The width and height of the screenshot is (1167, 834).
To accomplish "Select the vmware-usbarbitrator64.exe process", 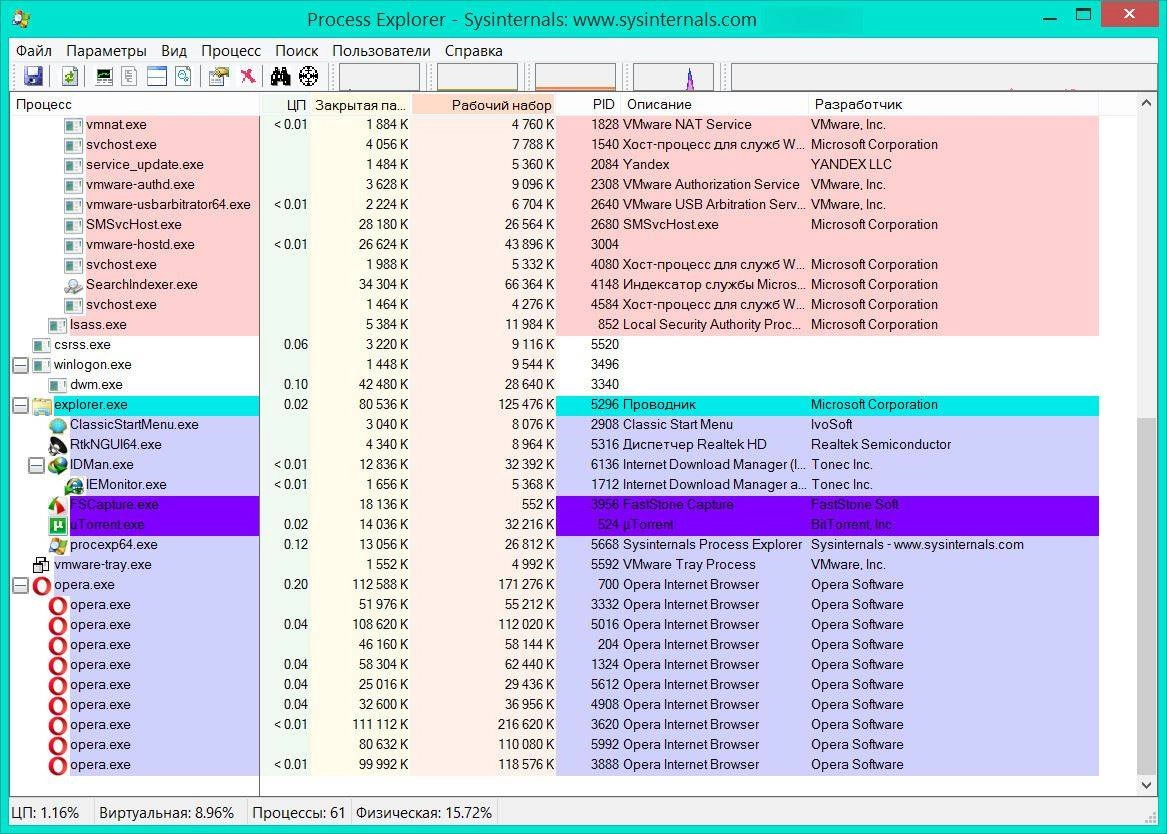I will pyautogui.click(x=168, y=205).
